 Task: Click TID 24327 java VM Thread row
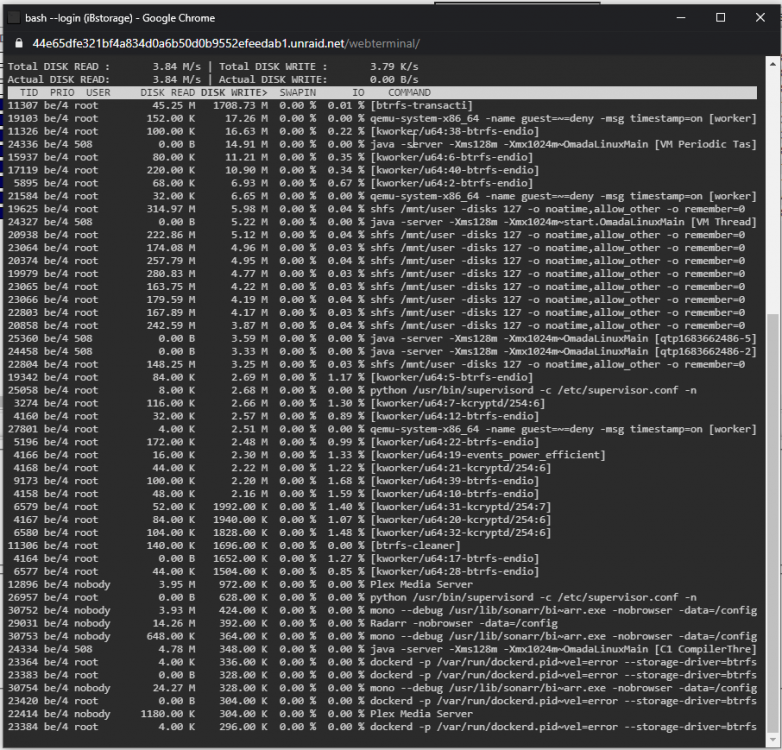(382, 222)
